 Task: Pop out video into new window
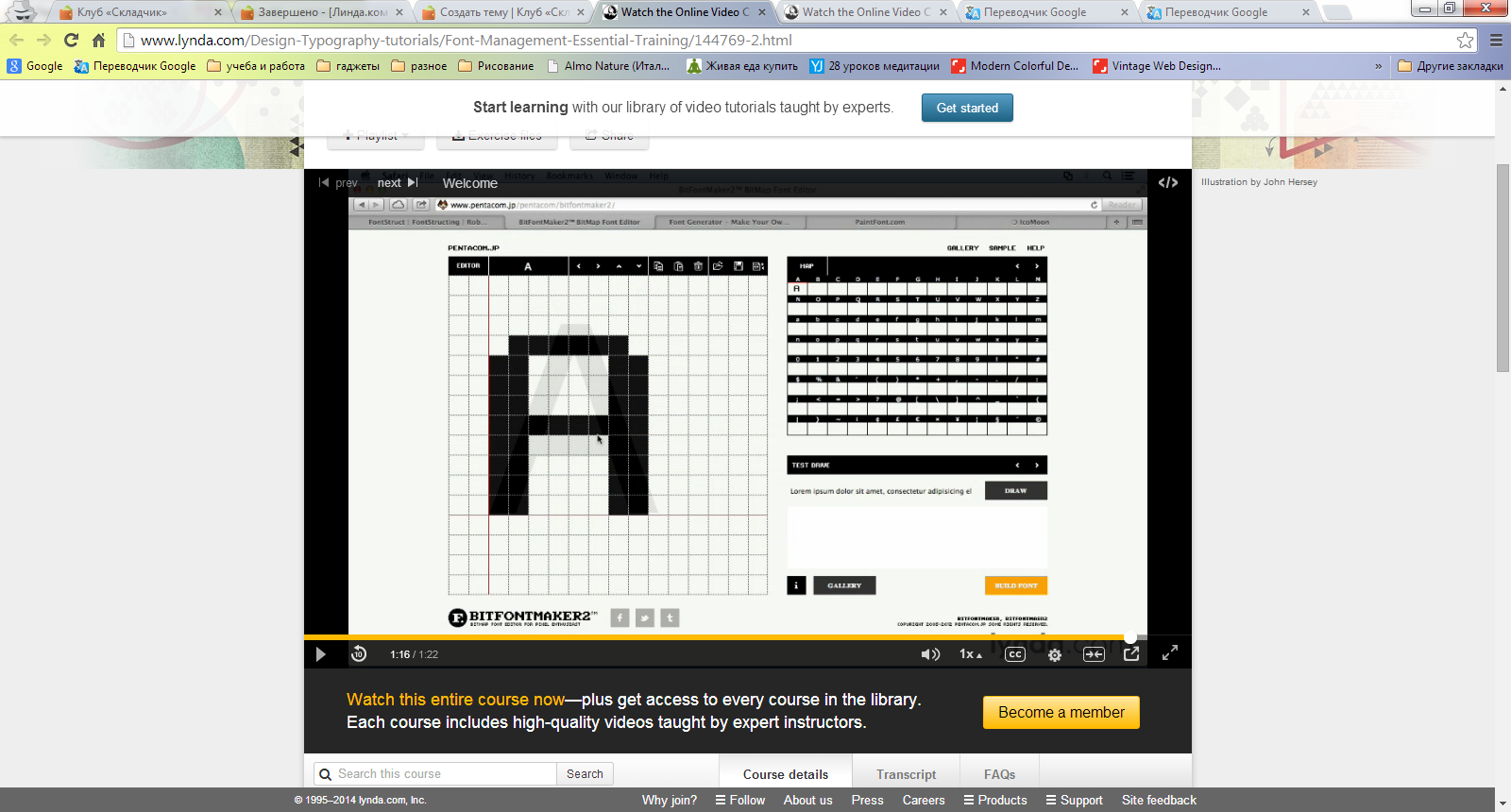click(1131, 653)
